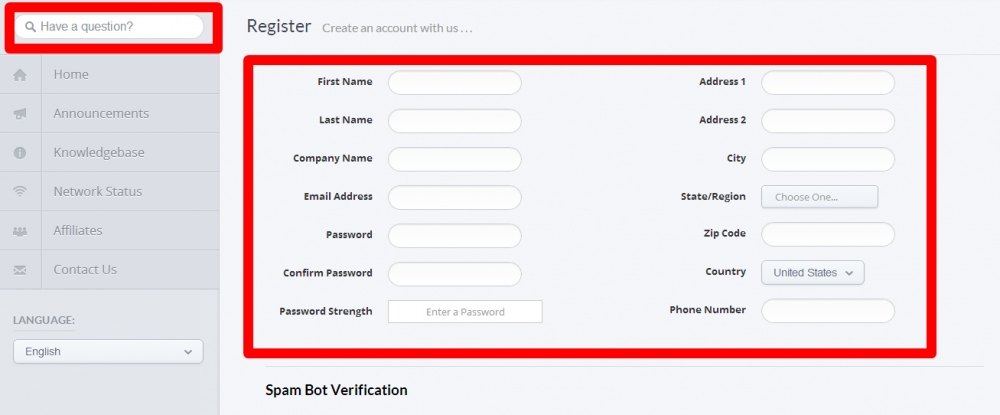Open the Knowledgebase menu item
The height and width of the screenshot is (415, 1000).
tap(99, 152)
